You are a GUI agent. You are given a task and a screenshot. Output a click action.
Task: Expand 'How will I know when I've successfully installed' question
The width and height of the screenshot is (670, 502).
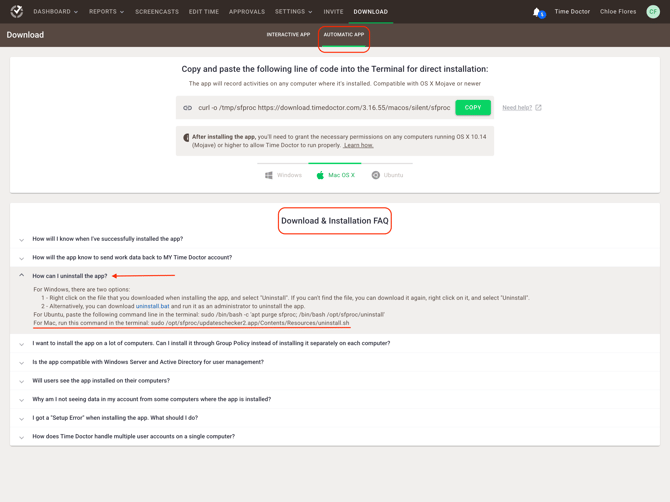tap(335, 239)
